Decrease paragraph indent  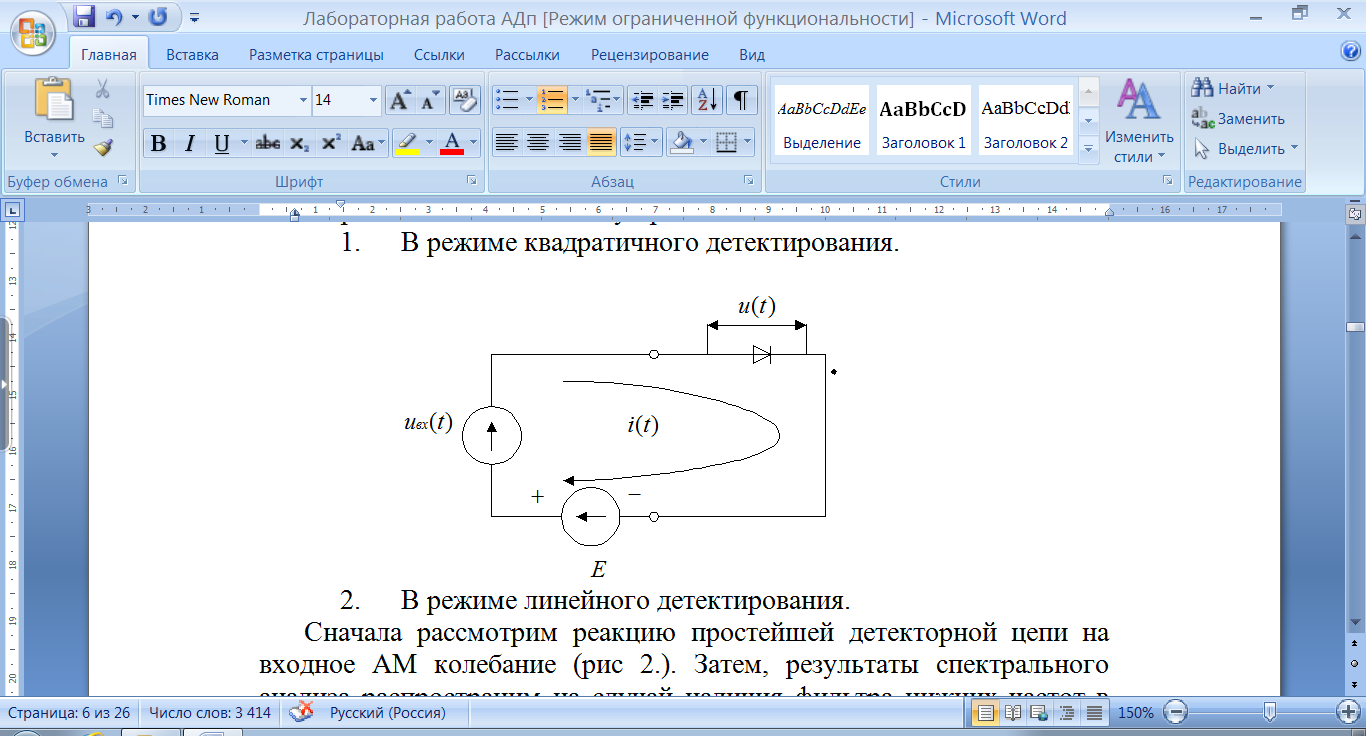(644, 100)
